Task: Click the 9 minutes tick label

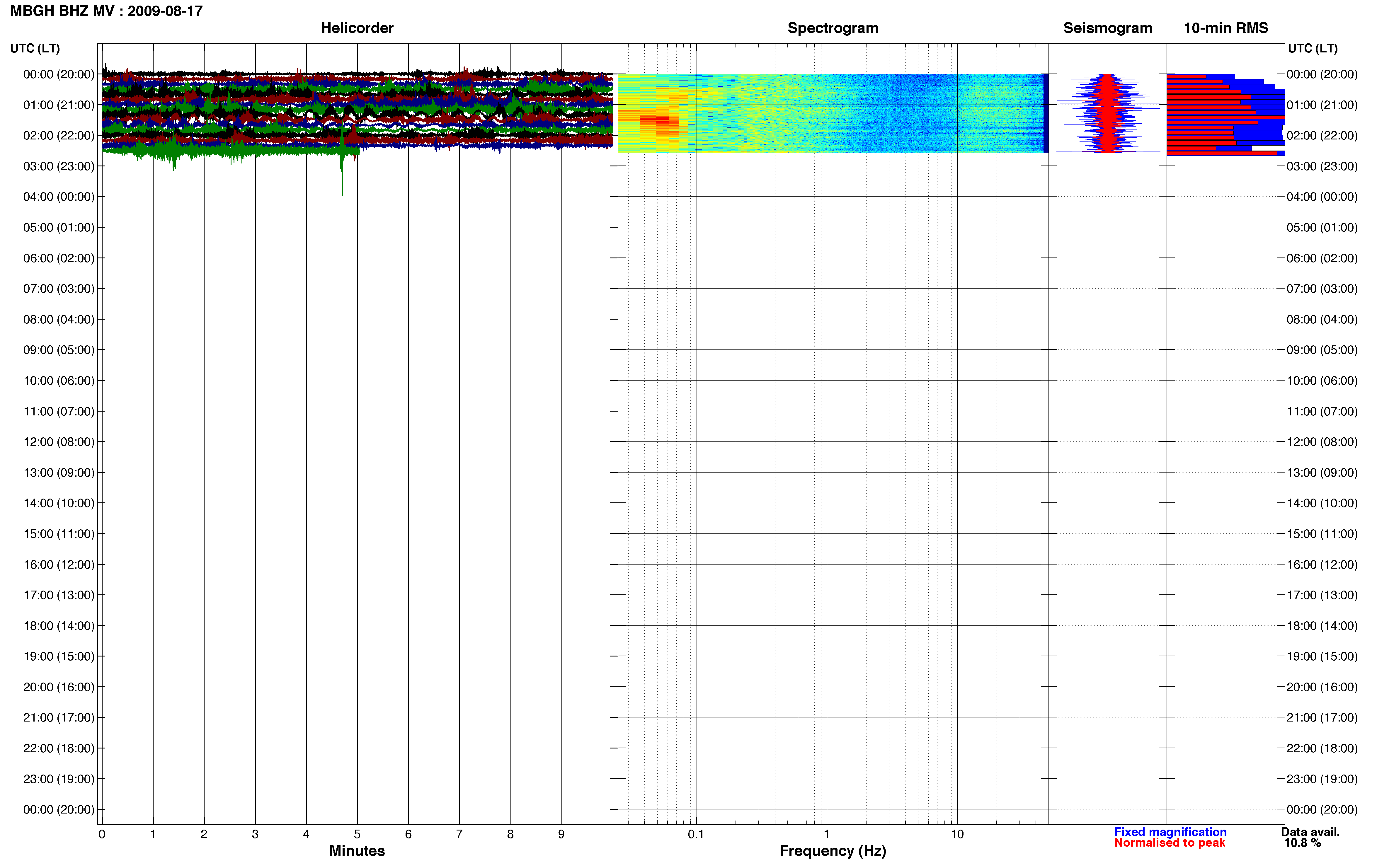Action: 561,834
